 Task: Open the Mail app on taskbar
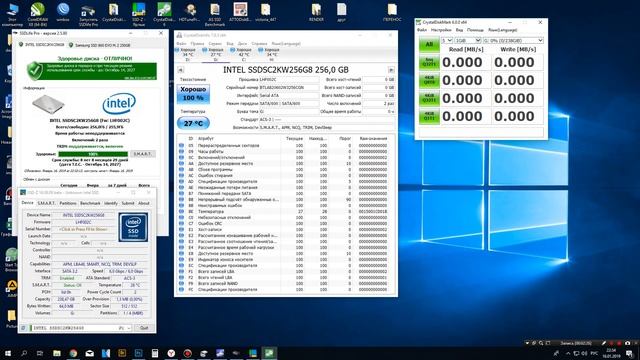(89, 353)
